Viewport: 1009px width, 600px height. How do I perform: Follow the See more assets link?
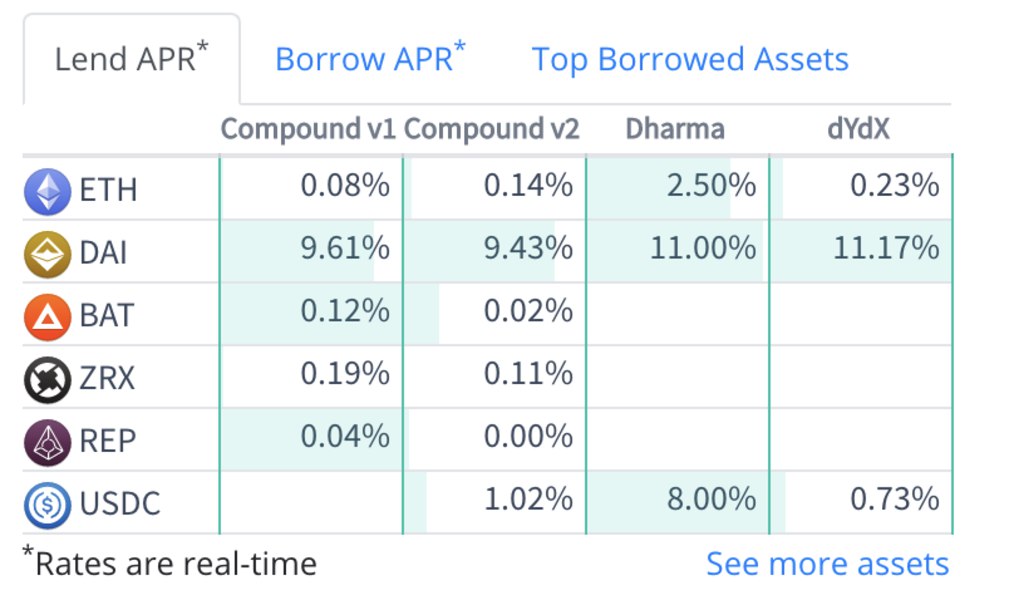828,564
